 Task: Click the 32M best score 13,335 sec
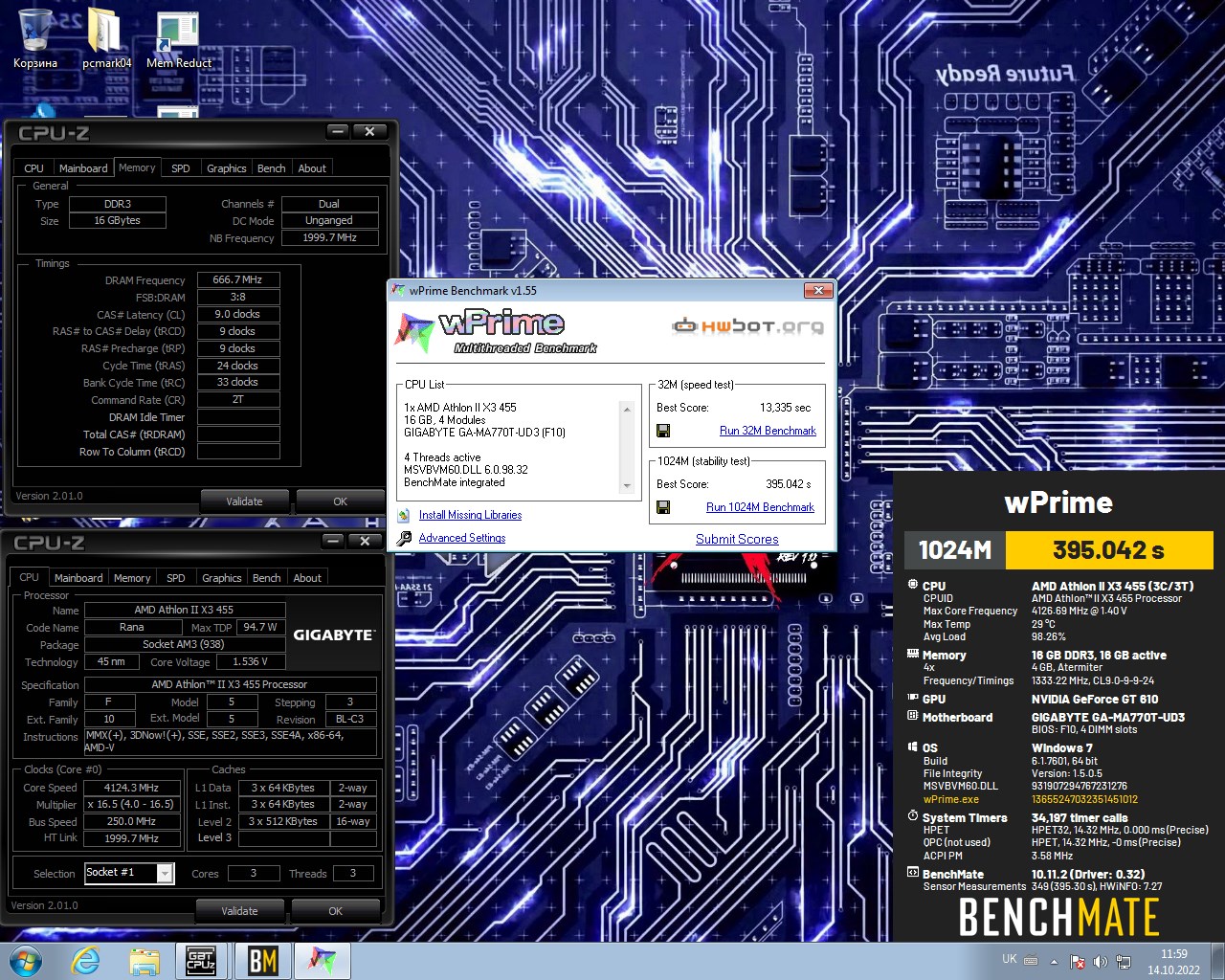tap(785, 408)
